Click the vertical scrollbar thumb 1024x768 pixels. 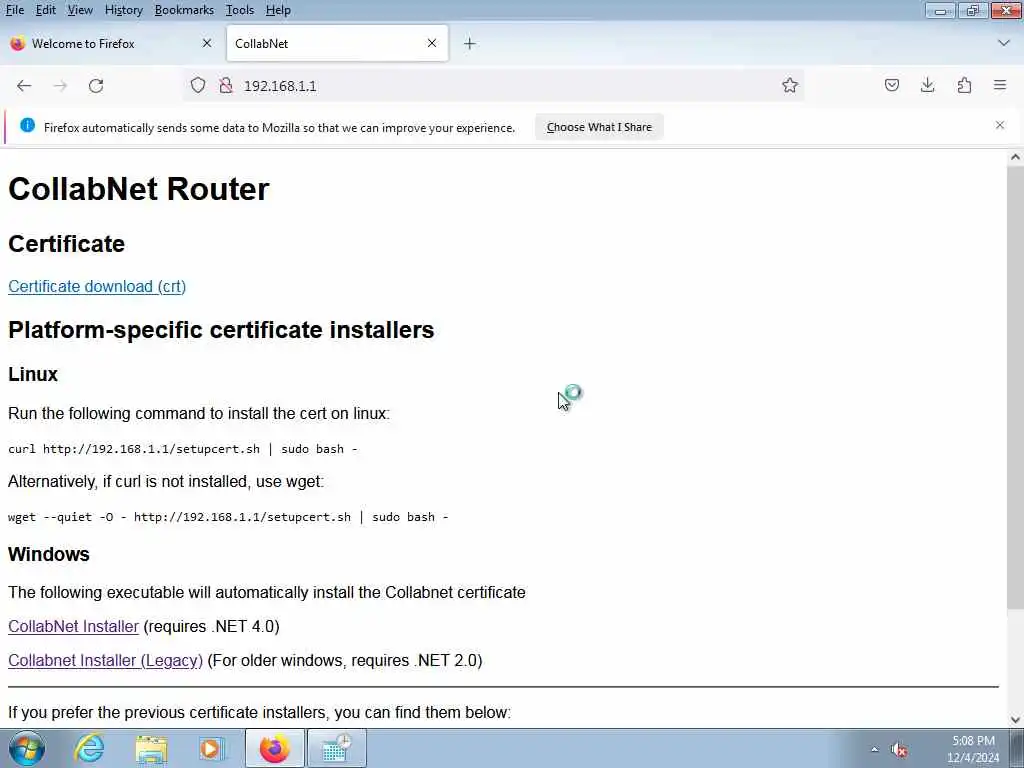coord(1015,387)
